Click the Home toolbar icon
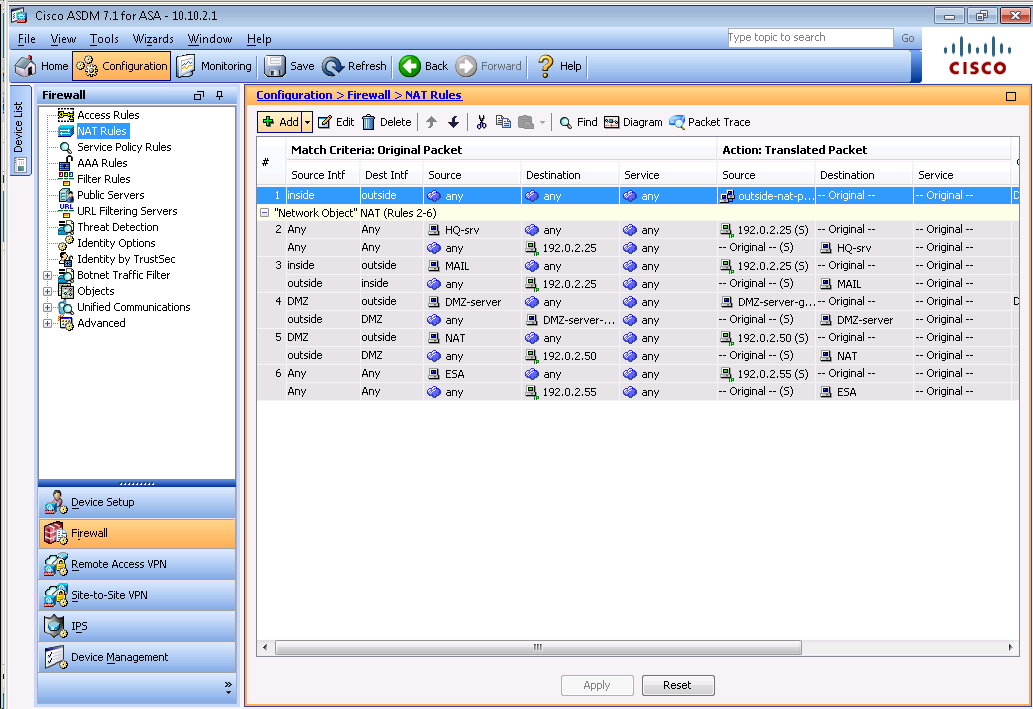Screen dimensions: 1033x709 (x=42, y=66)
